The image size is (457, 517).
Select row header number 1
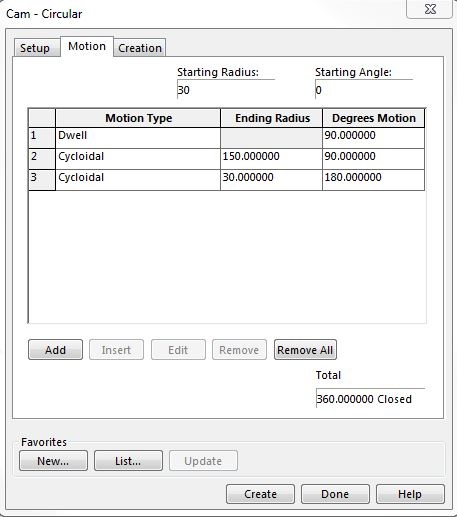(42, 138)
